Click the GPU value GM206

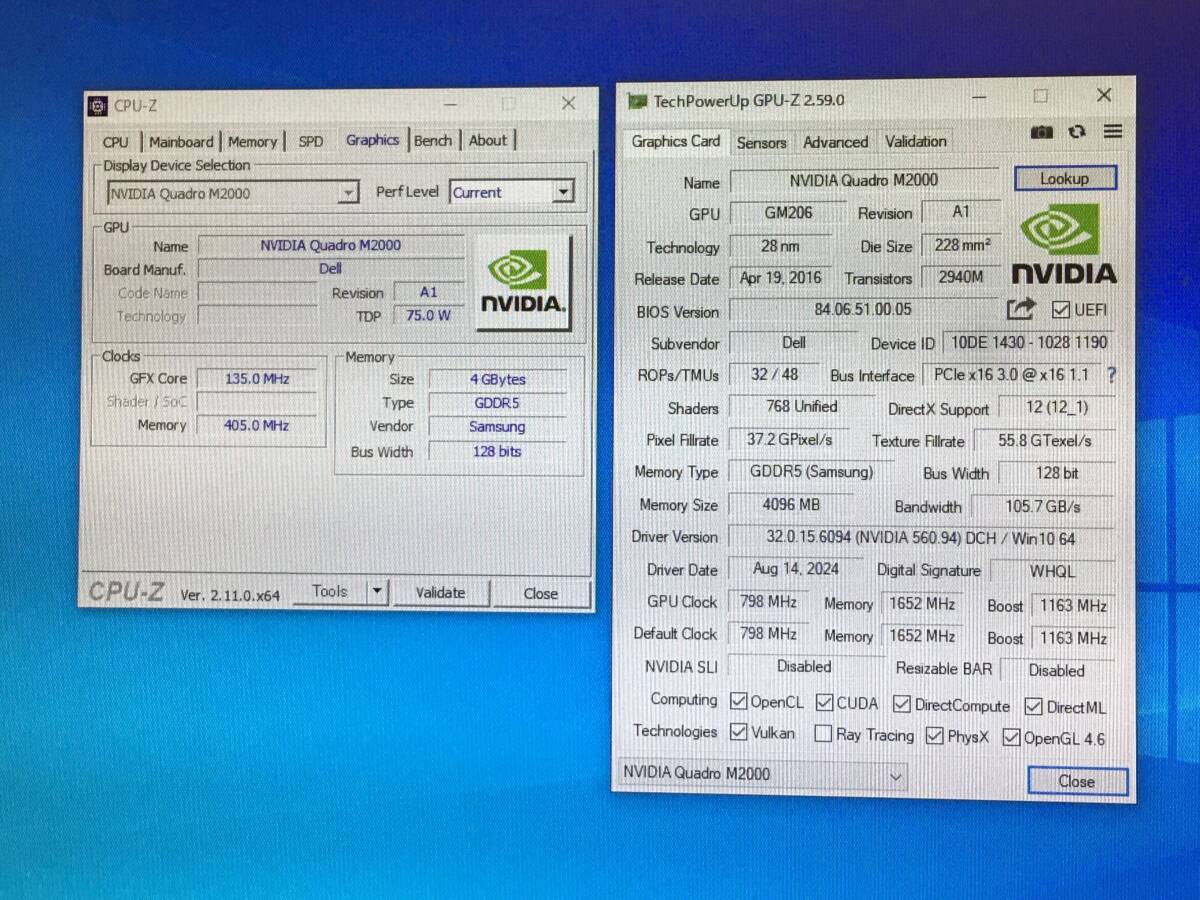click(x=788, y=213)
